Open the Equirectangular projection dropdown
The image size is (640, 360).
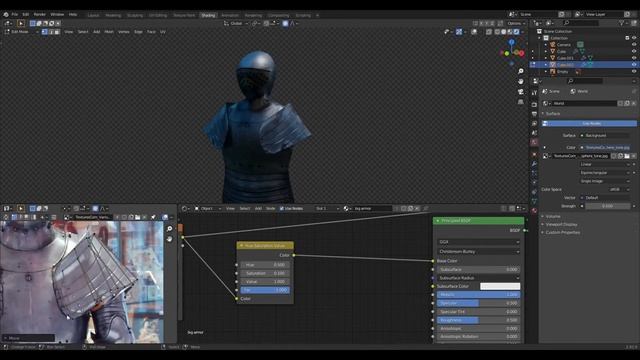[605, 173]
